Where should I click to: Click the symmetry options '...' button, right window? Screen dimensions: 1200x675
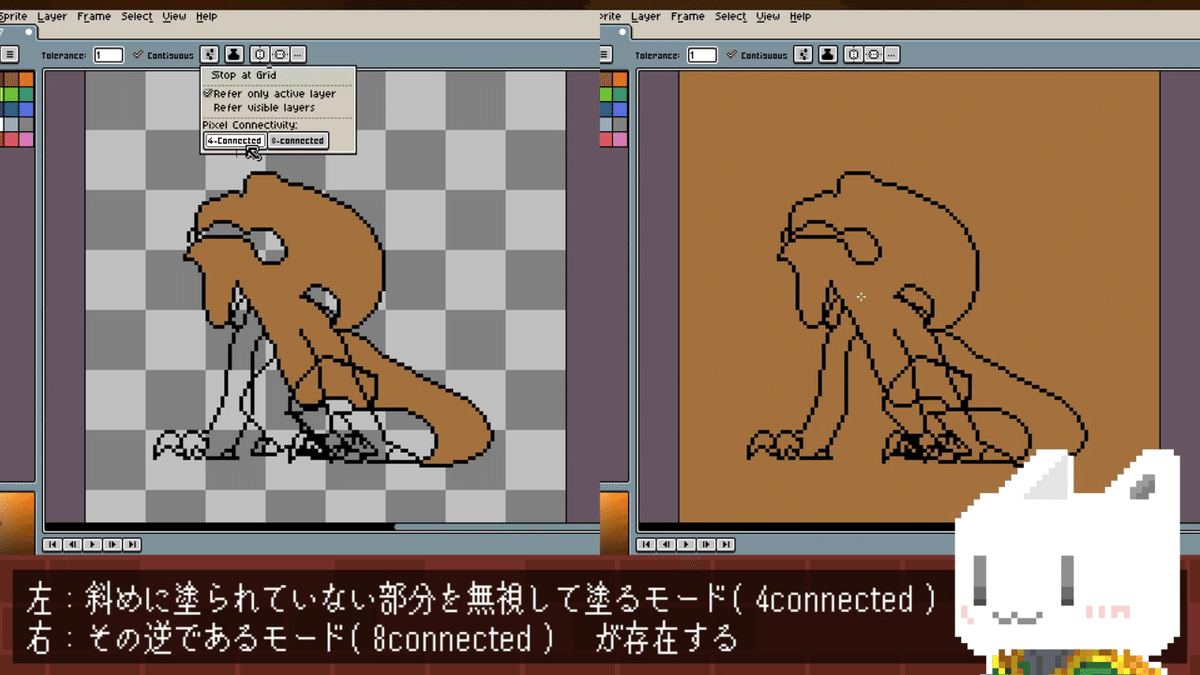point(892,55)
